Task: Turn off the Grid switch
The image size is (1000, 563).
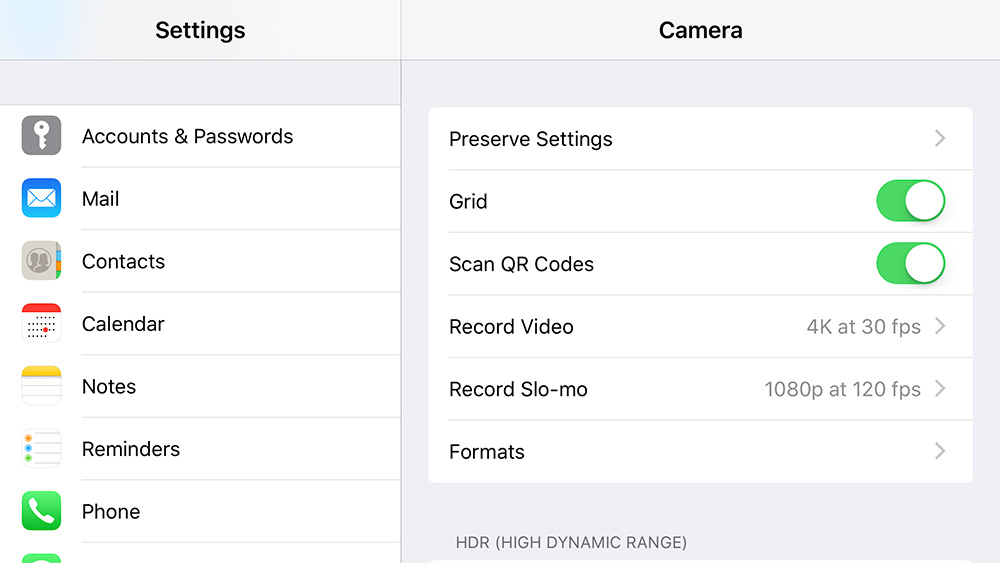Action: 911,201
